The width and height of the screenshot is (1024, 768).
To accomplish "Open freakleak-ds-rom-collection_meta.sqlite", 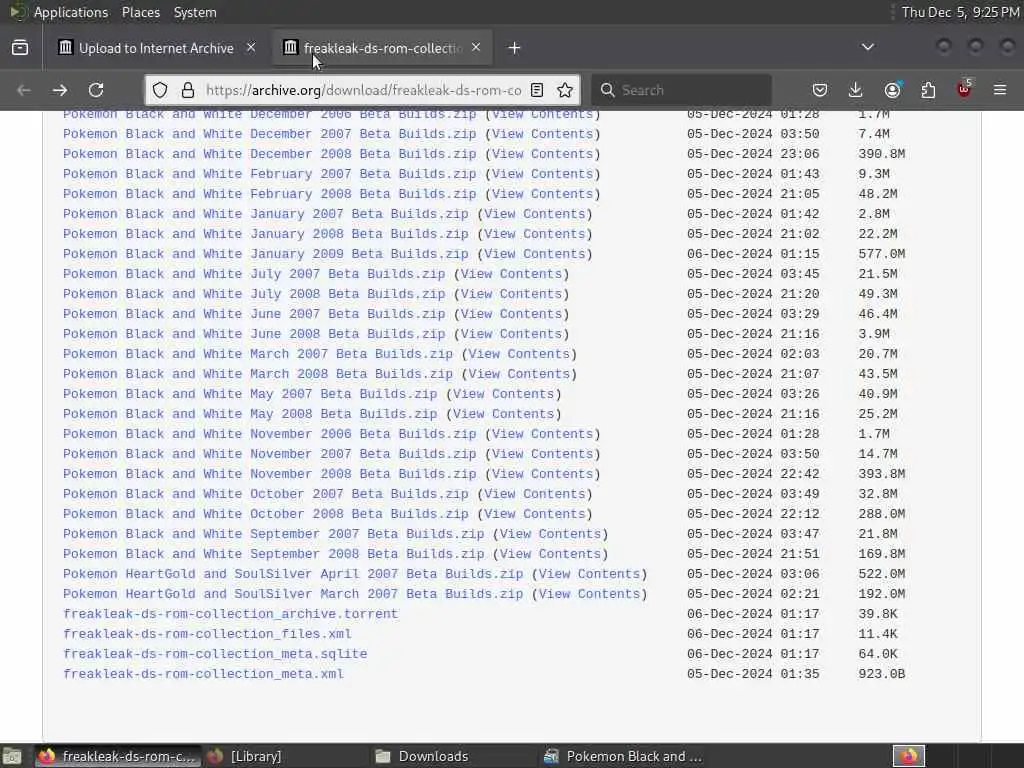I will pos(215,654).
